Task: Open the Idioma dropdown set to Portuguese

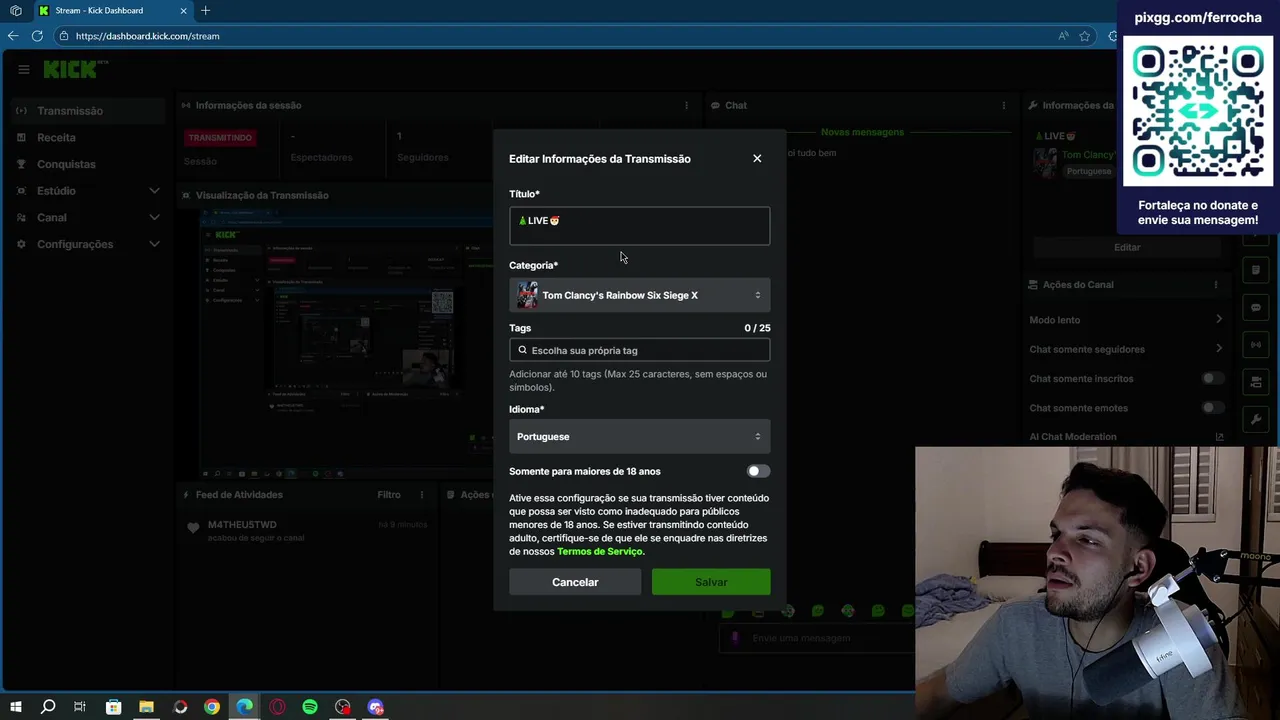Action: pyautogui.click(x=639, y=436)
